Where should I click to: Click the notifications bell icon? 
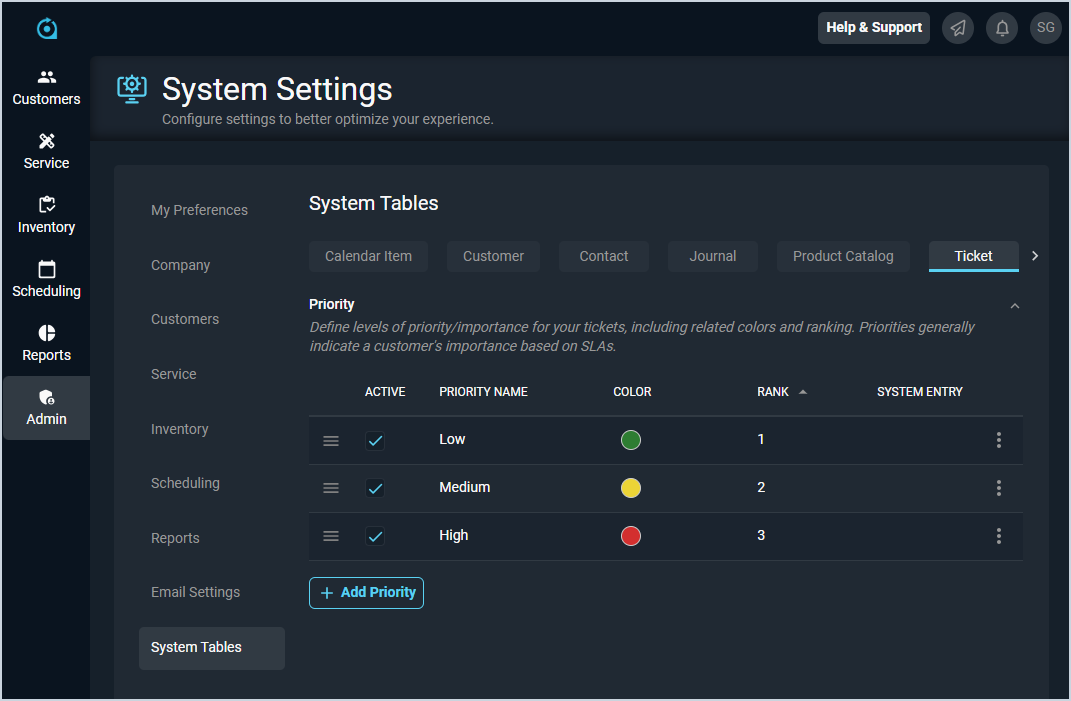[1002, 28]
